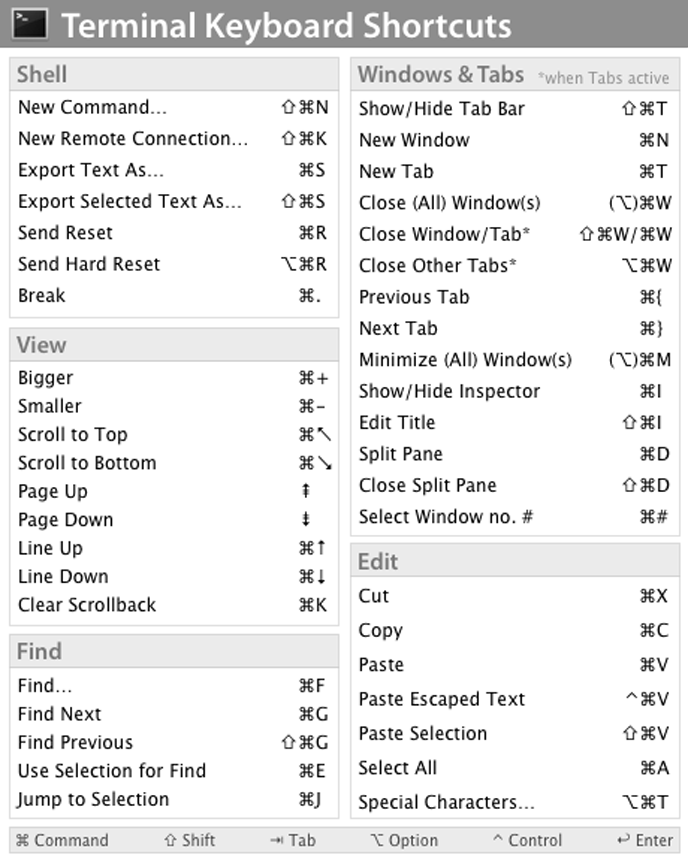Click the Edit section header
The height and width of the screenshot is (861, 688).
(x=378, y=562)
